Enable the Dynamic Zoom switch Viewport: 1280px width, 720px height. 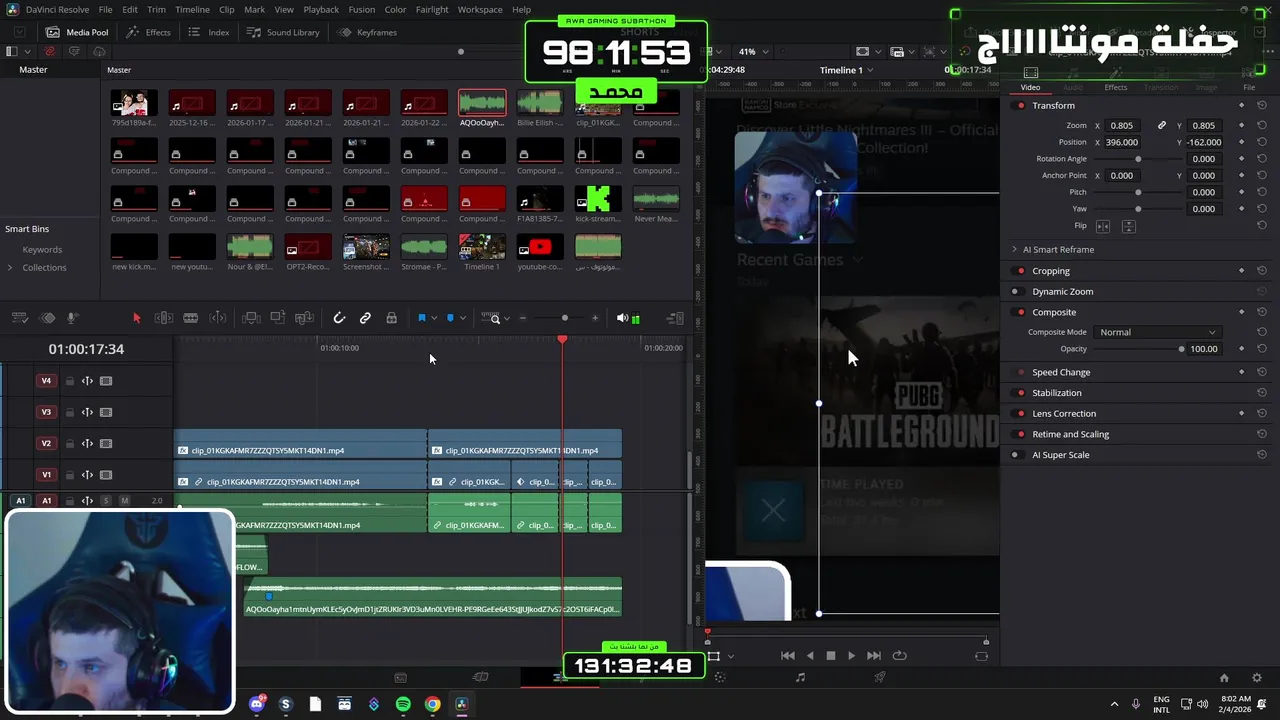(1016, 291)
